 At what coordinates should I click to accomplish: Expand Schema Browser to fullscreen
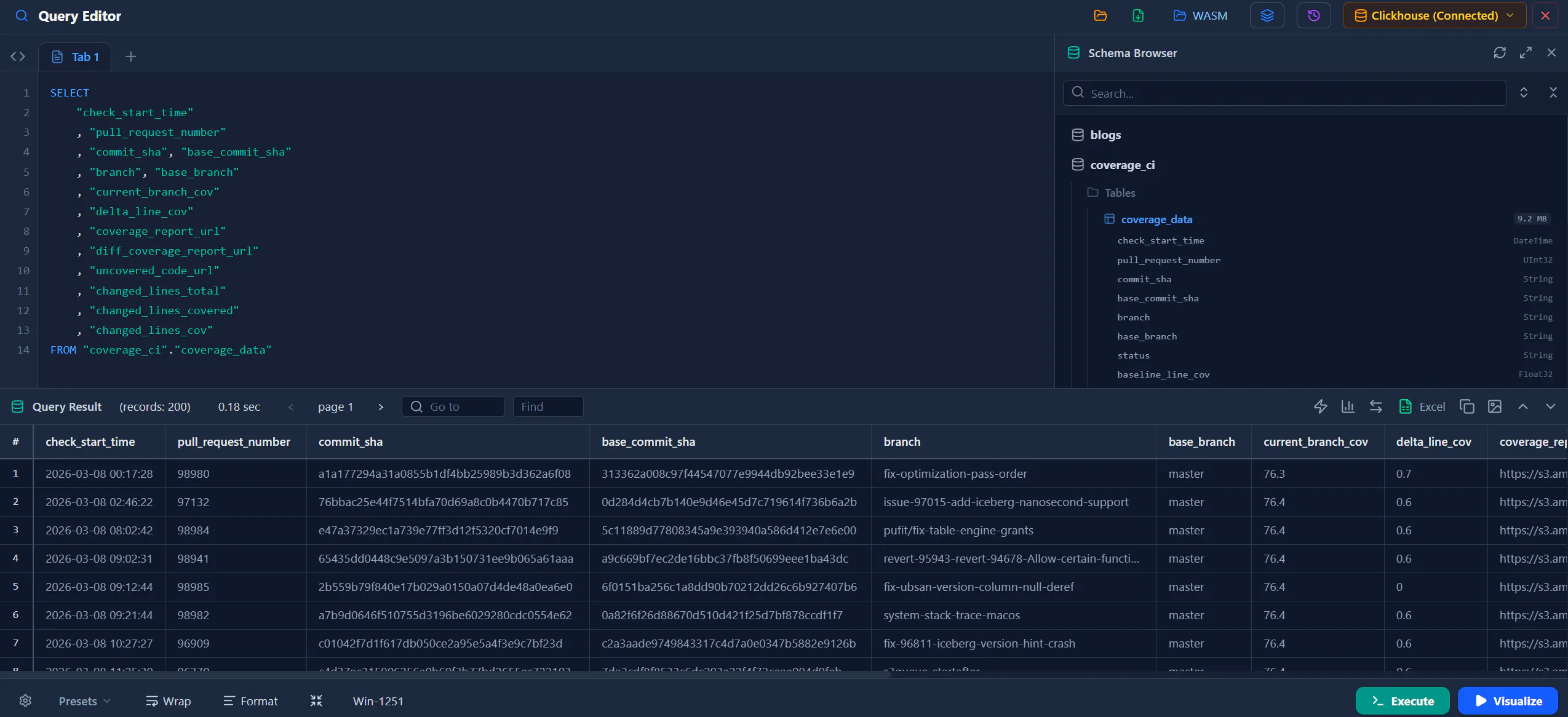[x=1526, y=52]
